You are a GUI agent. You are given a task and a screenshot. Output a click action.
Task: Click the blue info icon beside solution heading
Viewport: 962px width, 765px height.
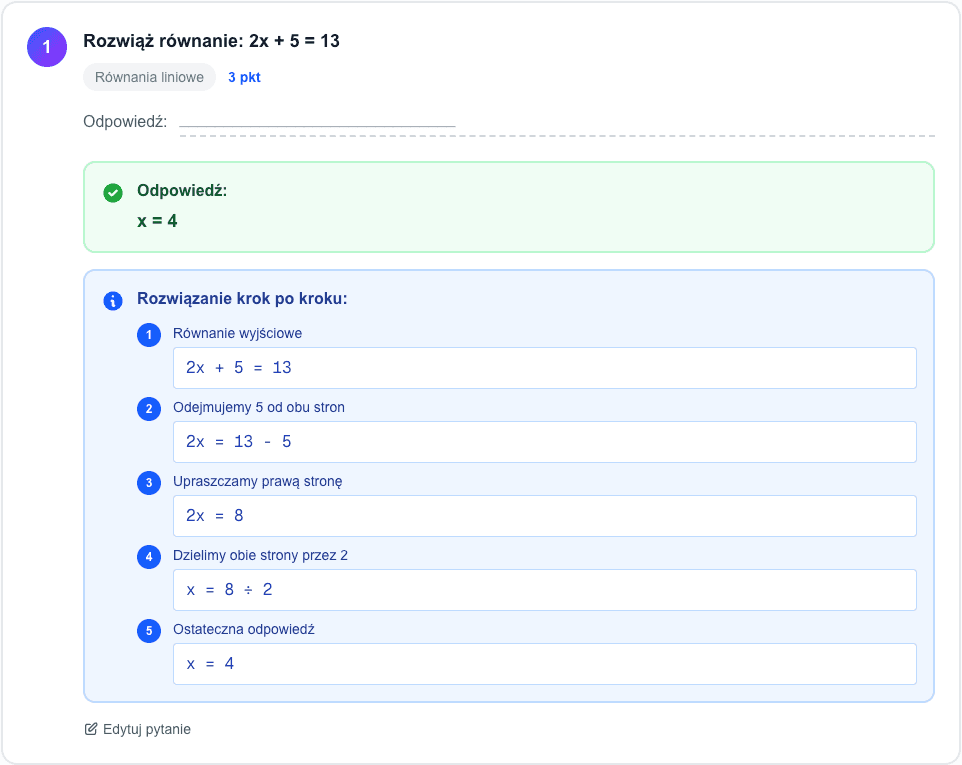pos(113,300)
